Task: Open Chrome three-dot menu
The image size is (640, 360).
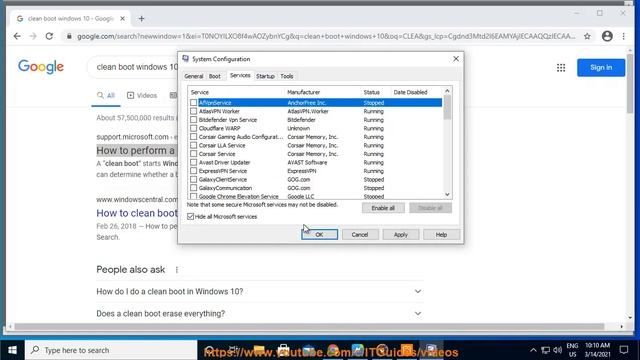Action: pyautogui.click(x=623, y=36)
